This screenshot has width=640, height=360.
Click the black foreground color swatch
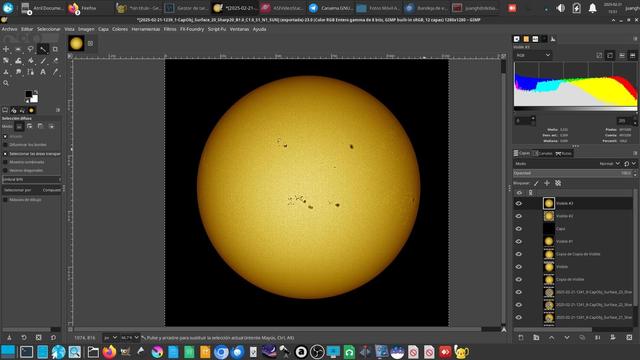[x=28, y=94]
